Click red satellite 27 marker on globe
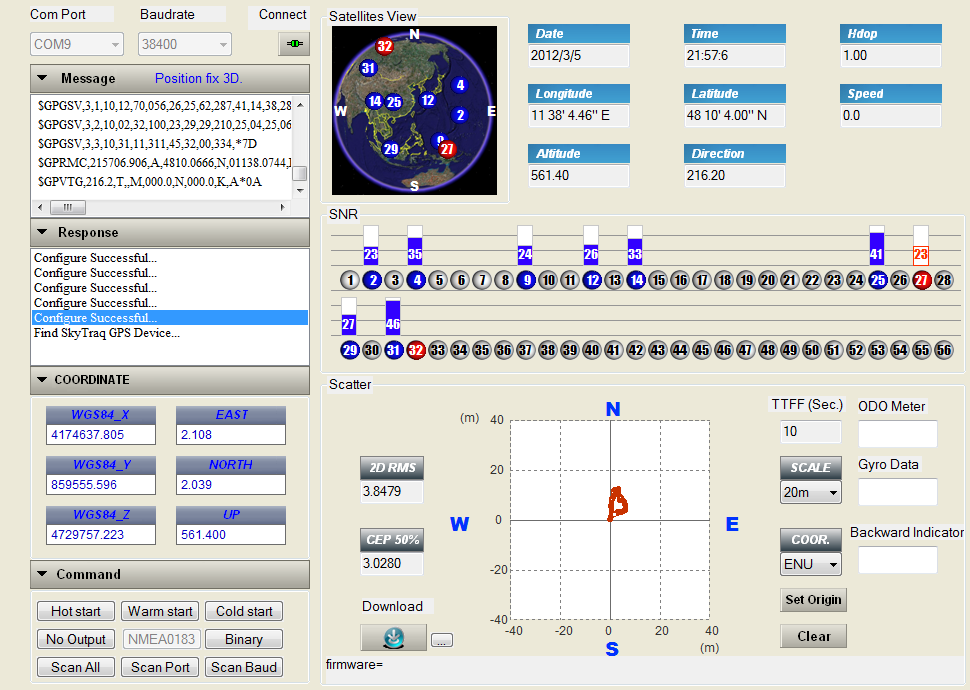The width and height of the screenshot is (970, 690). tap(447, 149)
